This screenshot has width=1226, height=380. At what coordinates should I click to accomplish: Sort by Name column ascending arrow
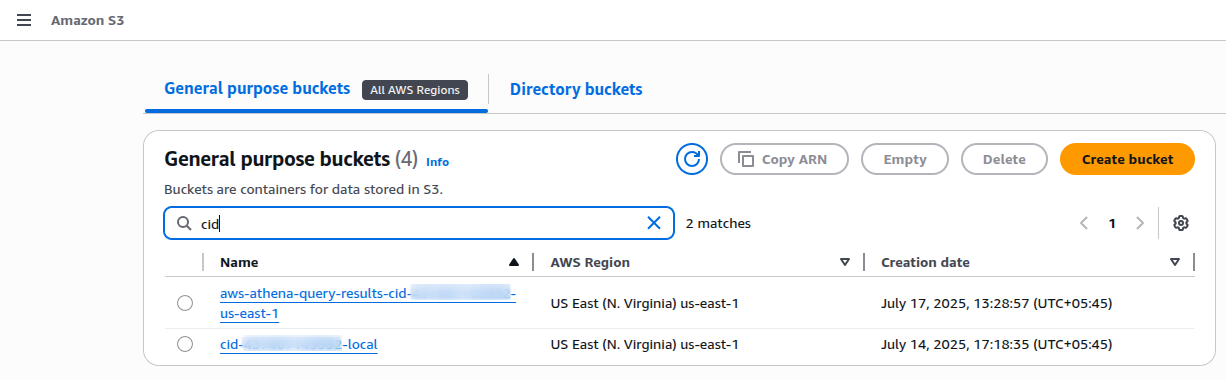tap(514, 262)
